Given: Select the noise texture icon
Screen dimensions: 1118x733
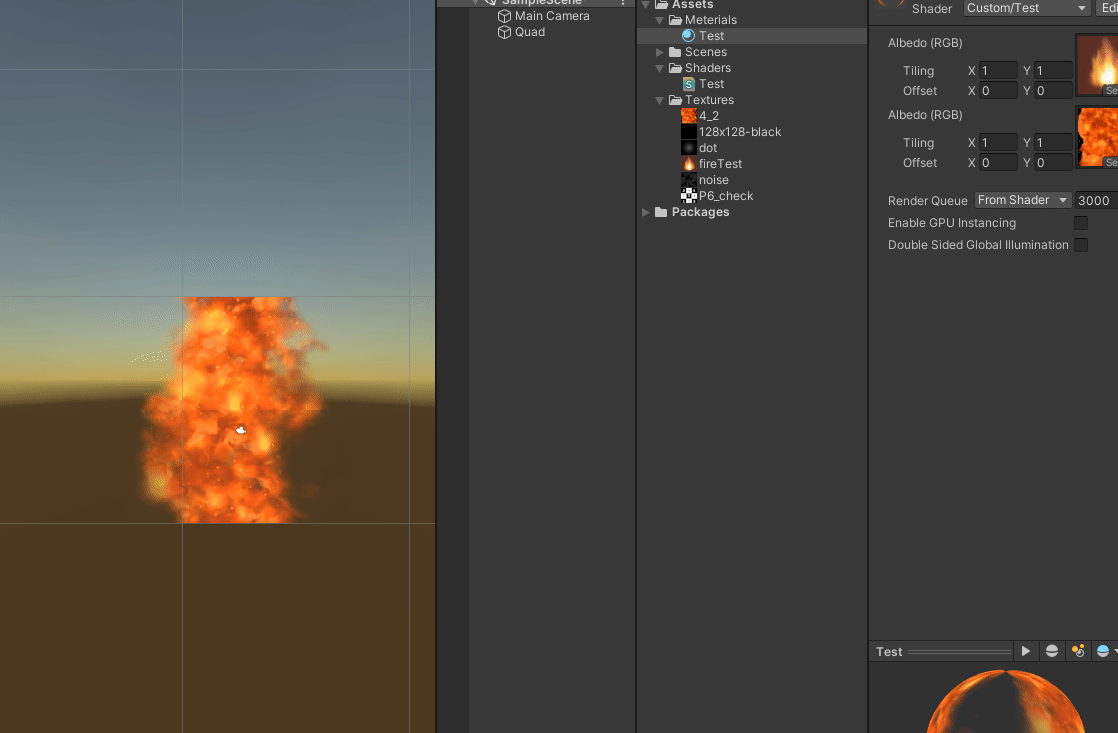Looking at the screenshot, I should 688,180.
